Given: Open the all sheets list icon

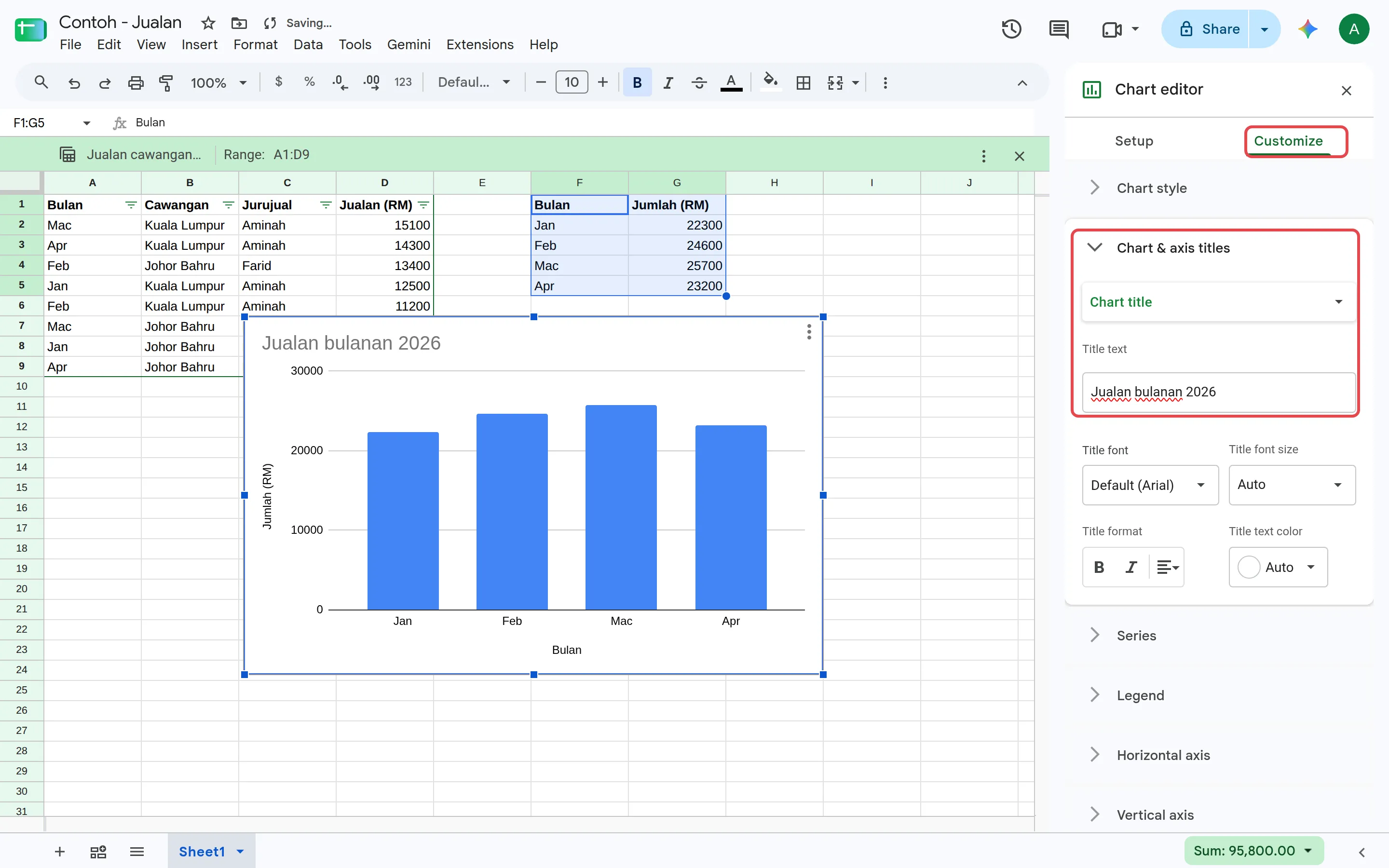Looking at the screenshot, I should (136, 851).
